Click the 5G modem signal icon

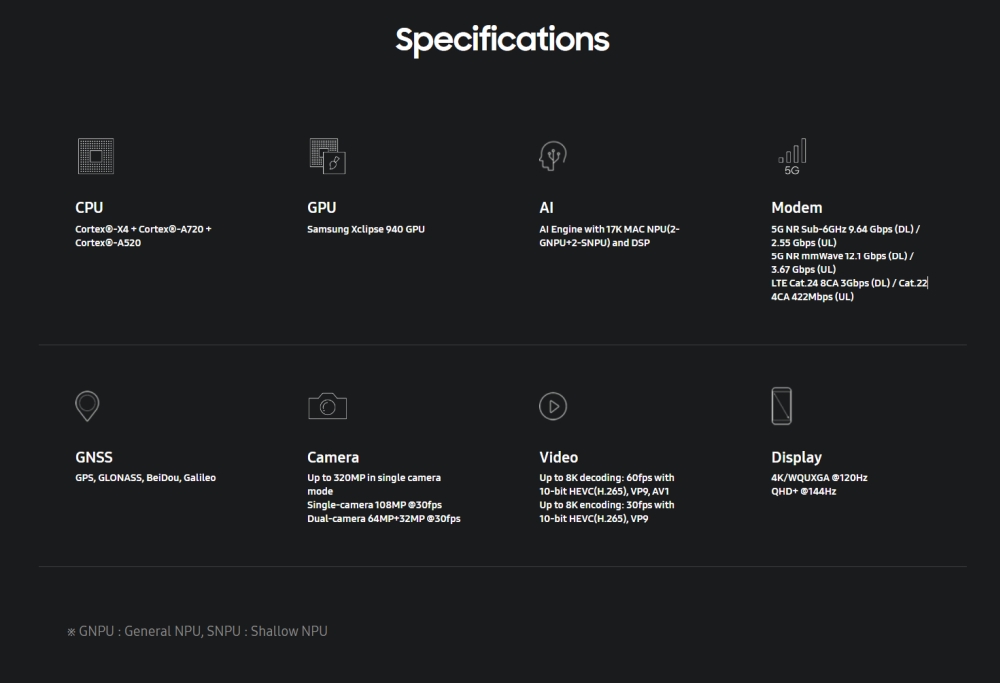coord(791,157)
